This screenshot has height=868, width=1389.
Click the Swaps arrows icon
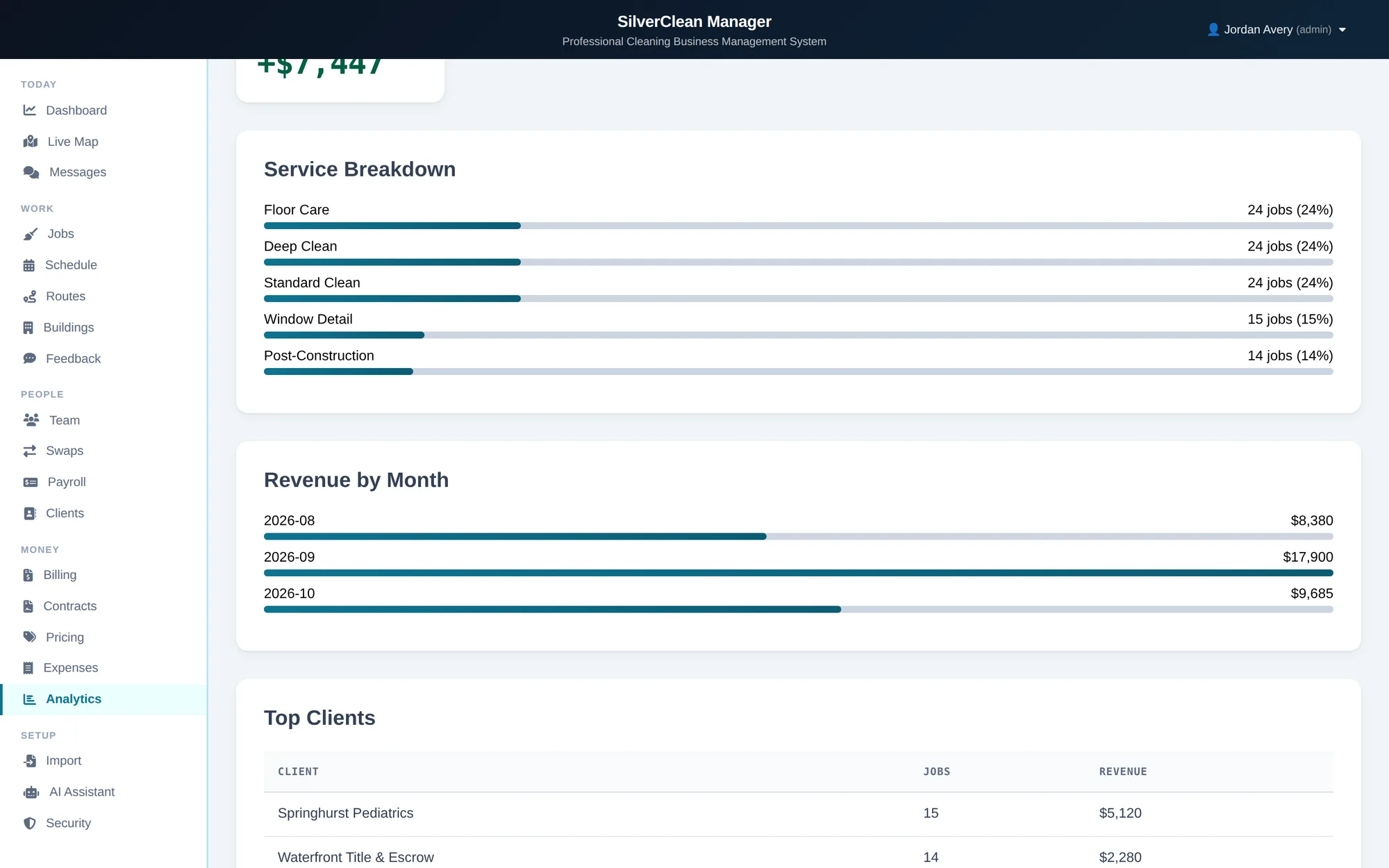[30, 451]
